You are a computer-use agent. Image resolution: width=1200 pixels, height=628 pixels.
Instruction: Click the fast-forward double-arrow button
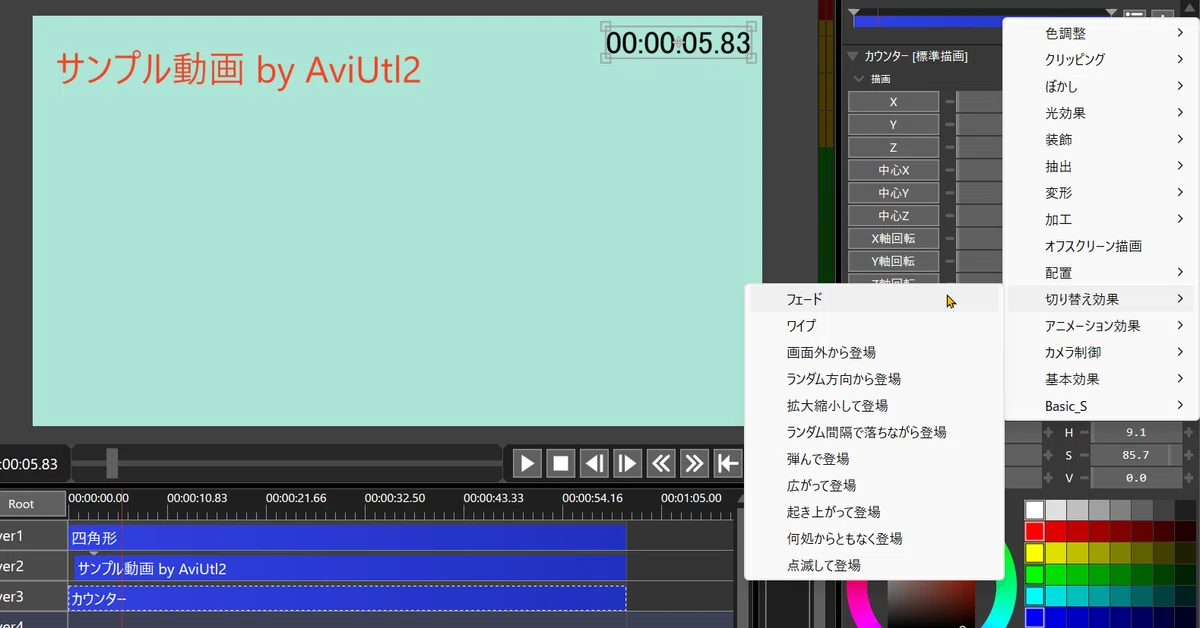point(694,463)
